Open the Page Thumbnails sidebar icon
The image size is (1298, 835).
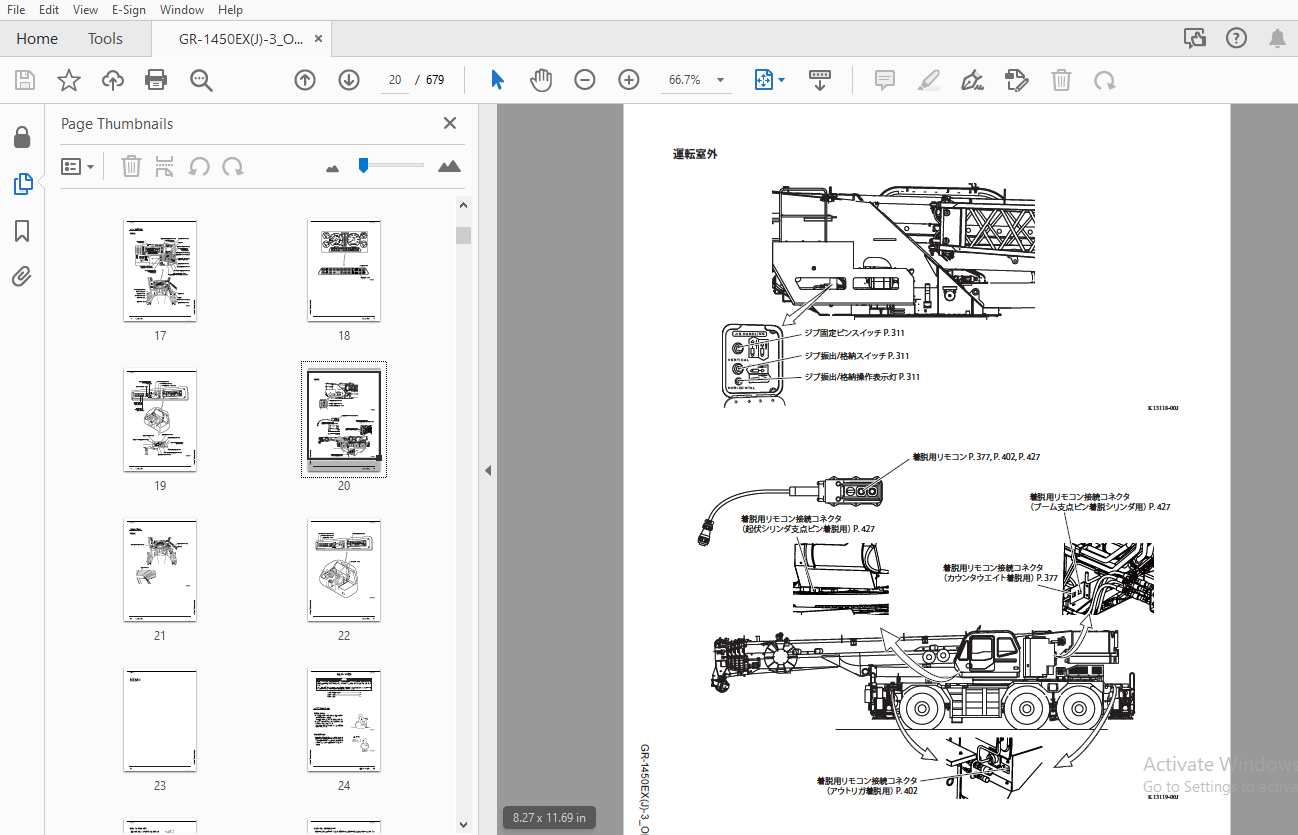(x=22, y=184)
